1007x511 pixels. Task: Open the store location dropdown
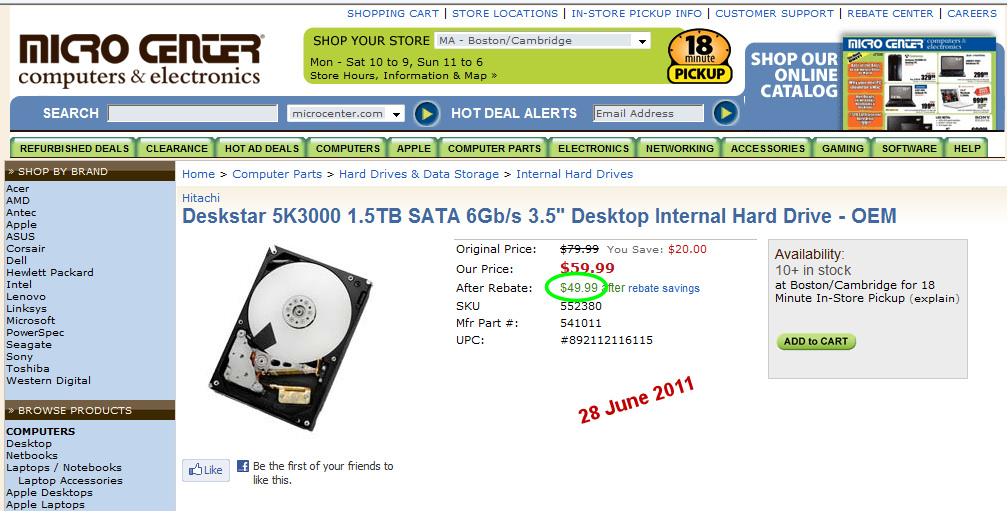542,40
